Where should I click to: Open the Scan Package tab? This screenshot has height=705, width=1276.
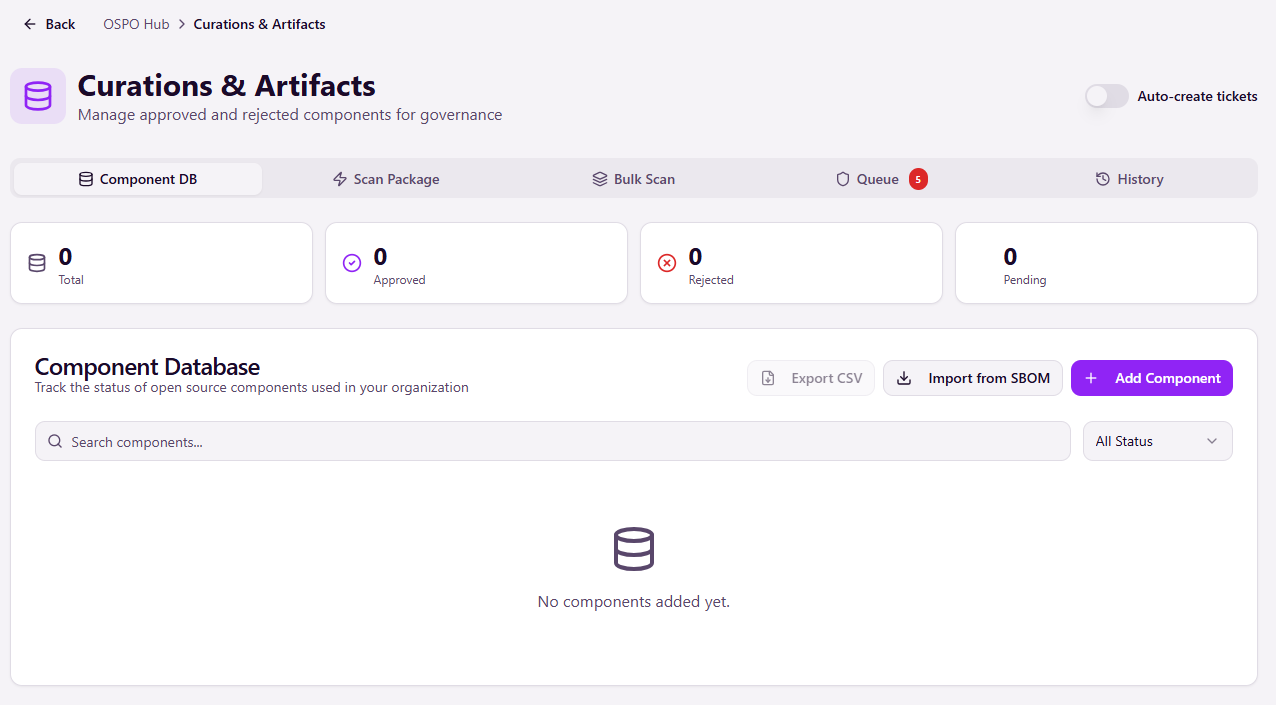tap(386, 179)
